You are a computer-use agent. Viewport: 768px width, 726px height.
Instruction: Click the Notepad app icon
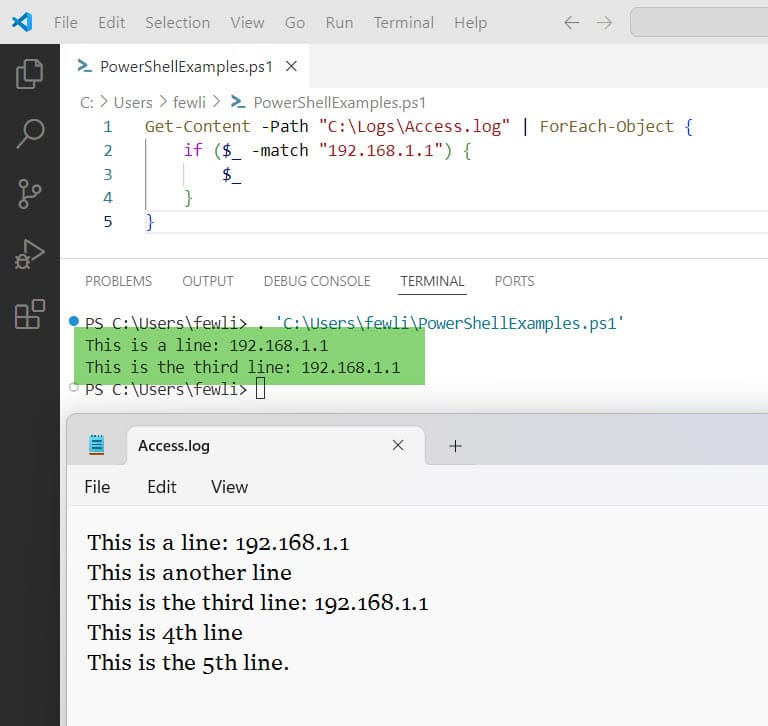click(x=96, y=445)
